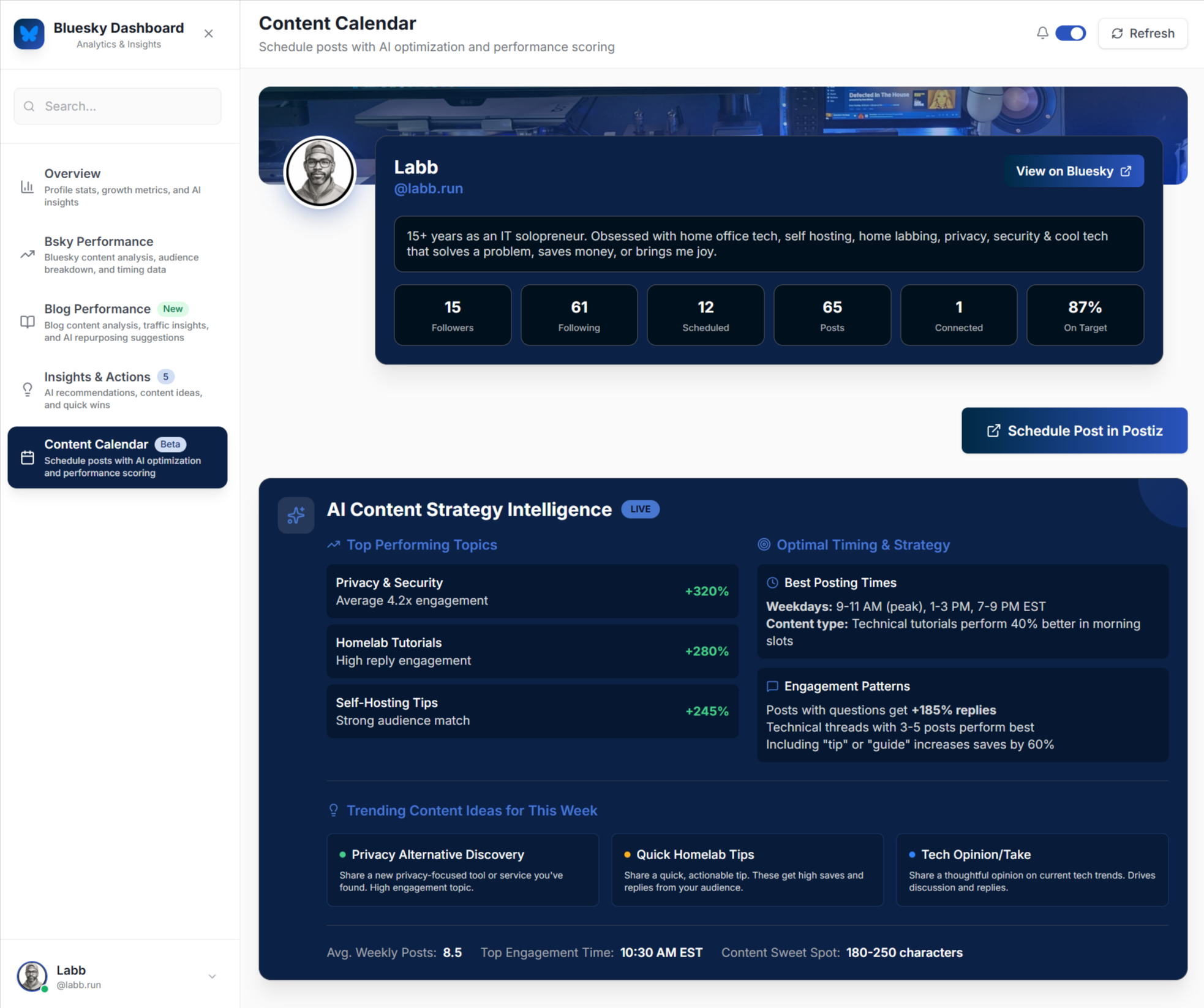The width and height of the screenshot is (1204, 1008).
Task: Click the external-link icon on View on Bluesky
Action: click(1127, 171)
